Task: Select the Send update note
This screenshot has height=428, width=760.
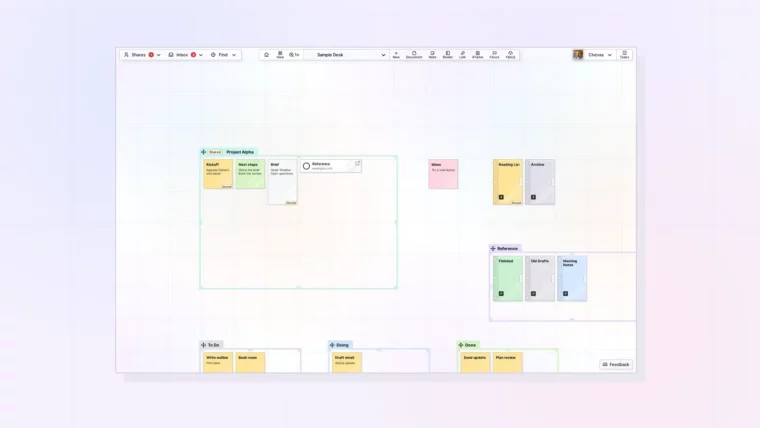Action: (x=475, y=363)
